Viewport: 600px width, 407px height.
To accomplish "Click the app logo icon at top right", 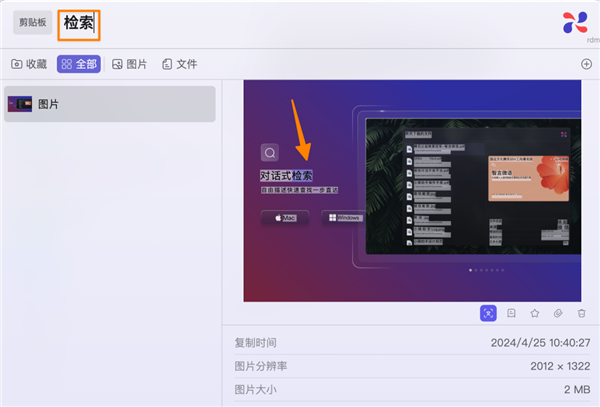I will click(575, 20).
